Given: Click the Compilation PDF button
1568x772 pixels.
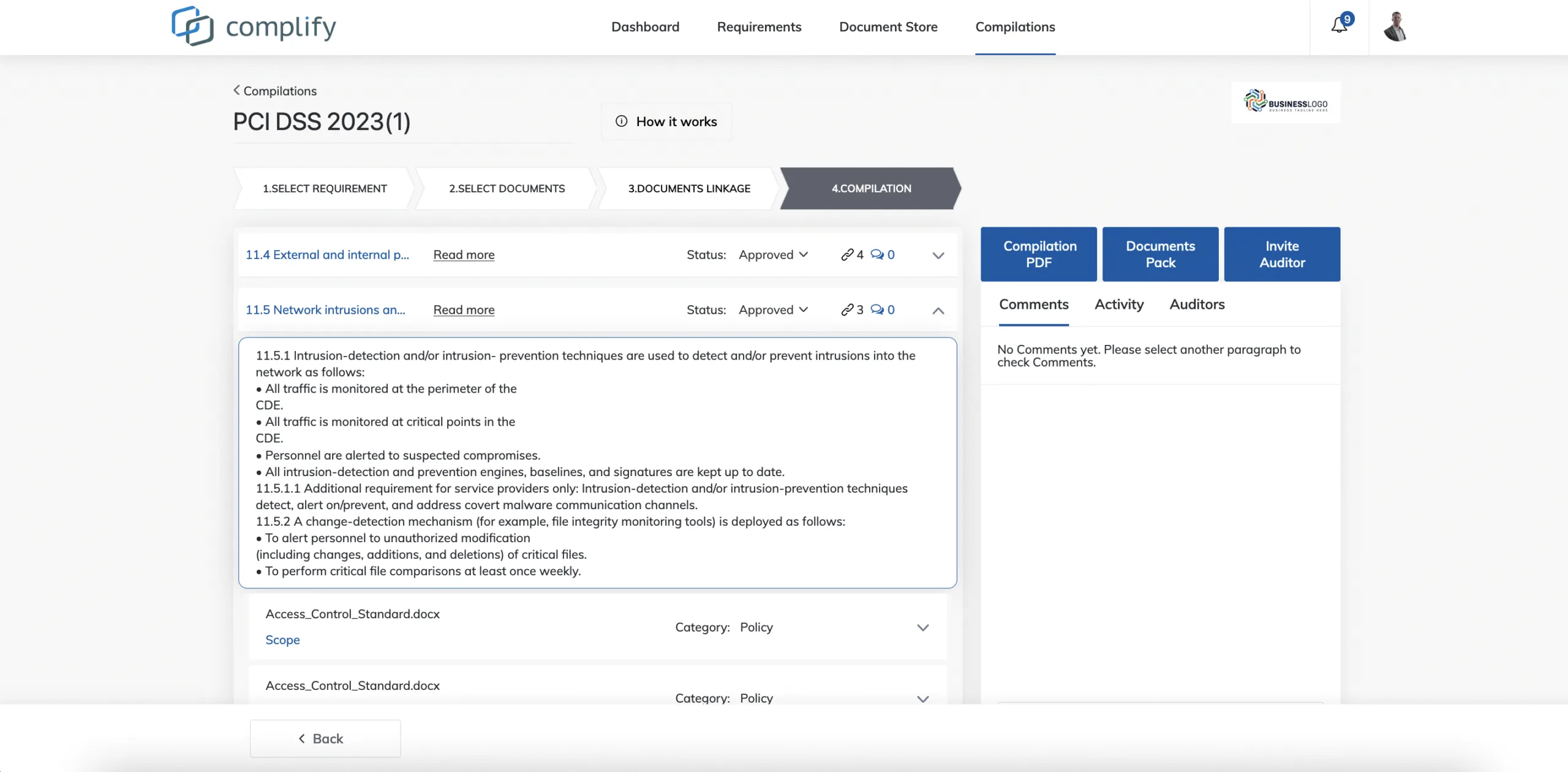Looking at the screenshot, I should click(x=1039, y=254).
